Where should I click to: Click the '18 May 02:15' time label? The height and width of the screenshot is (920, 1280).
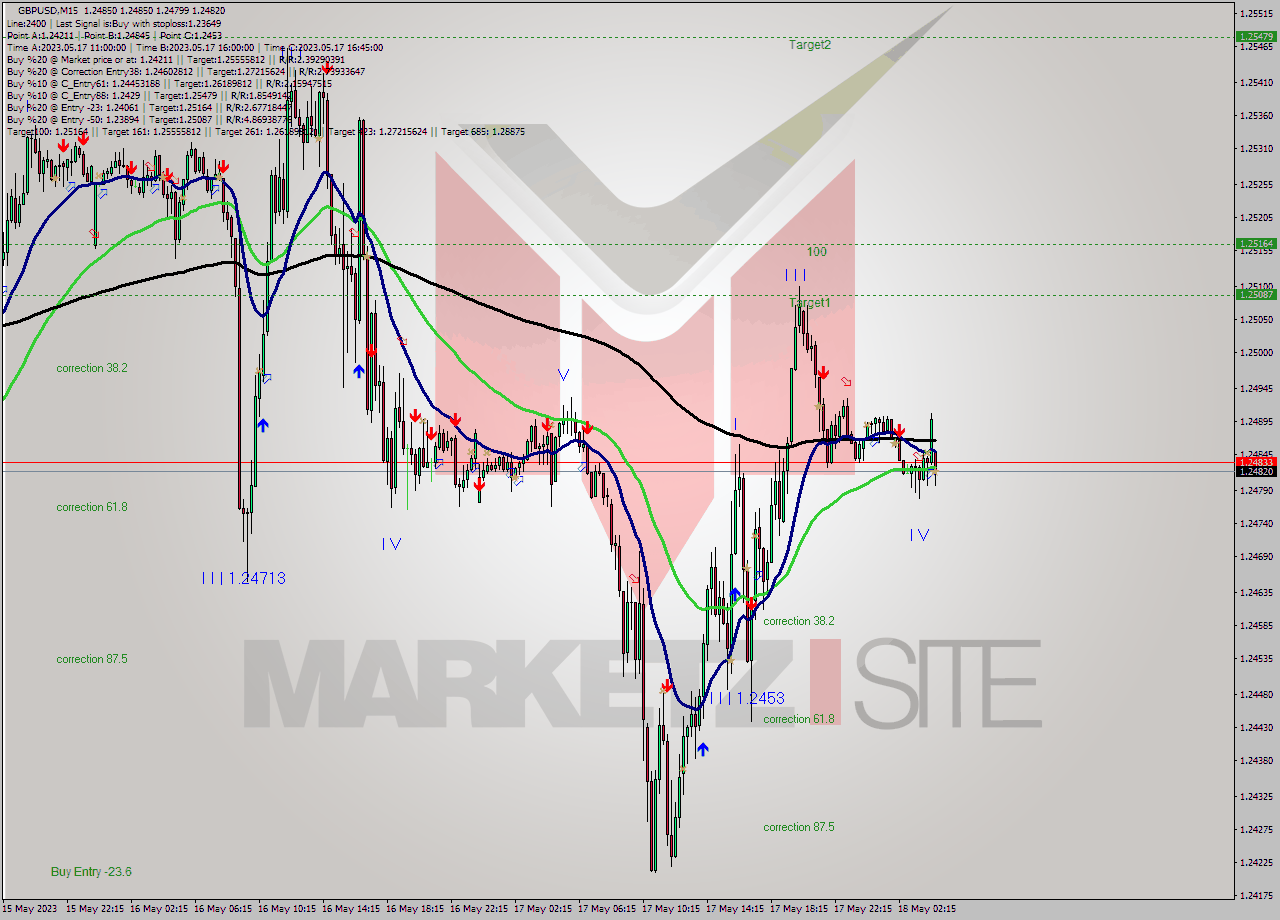tap(927, 909)
